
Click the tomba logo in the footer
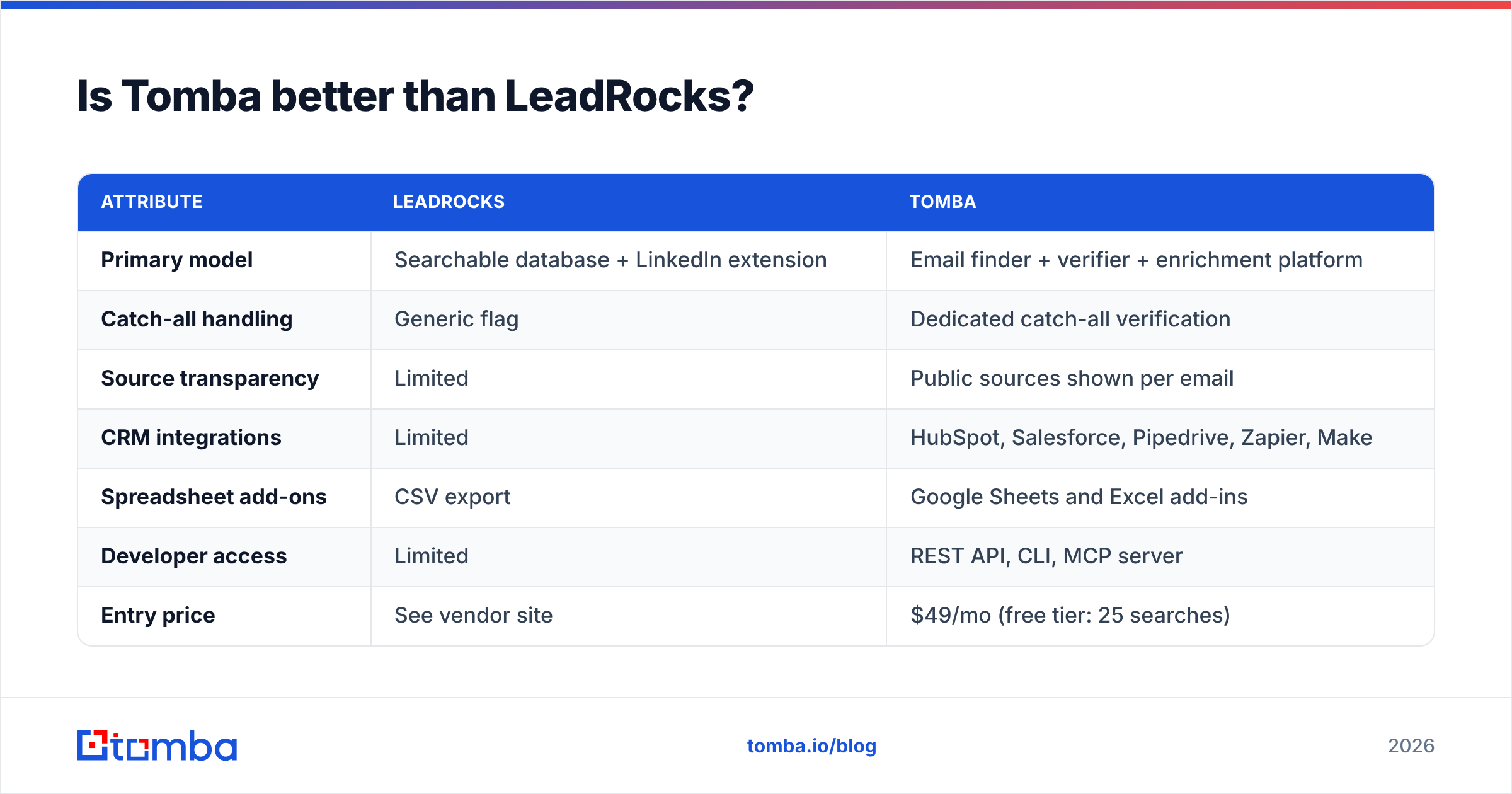point(157,745)
